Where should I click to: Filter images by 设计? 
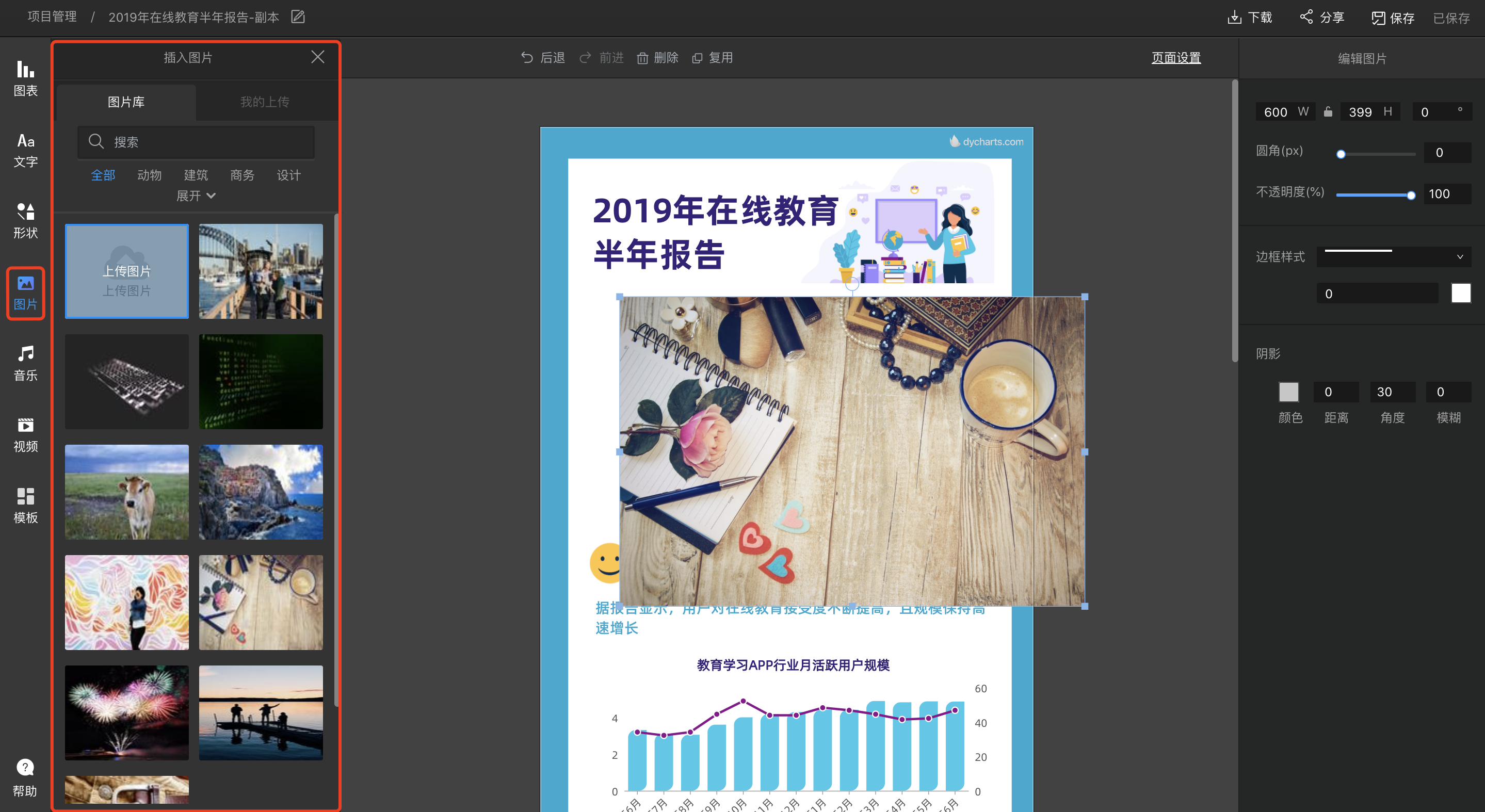(x=289, y=175)
